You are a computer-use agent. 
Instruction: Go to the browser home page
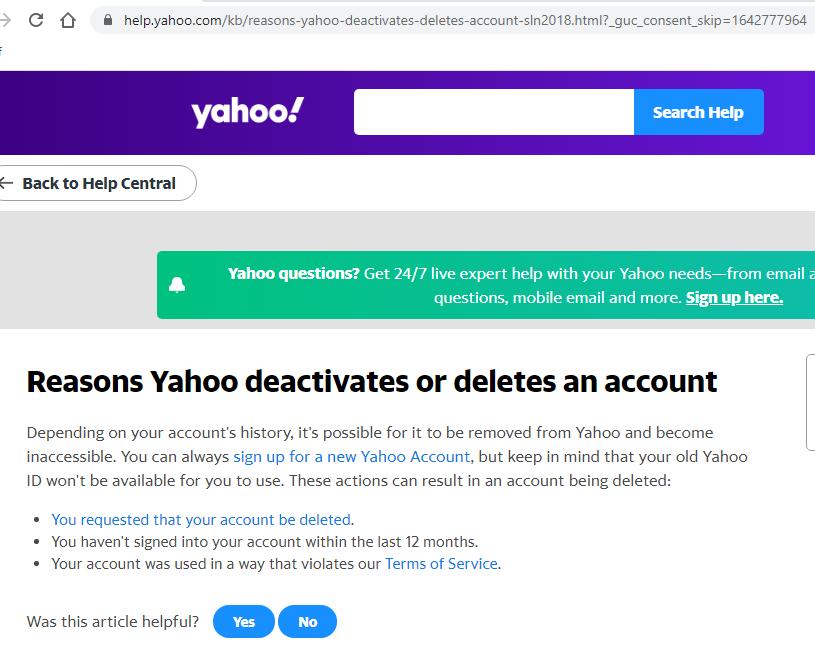pos(68,20)
